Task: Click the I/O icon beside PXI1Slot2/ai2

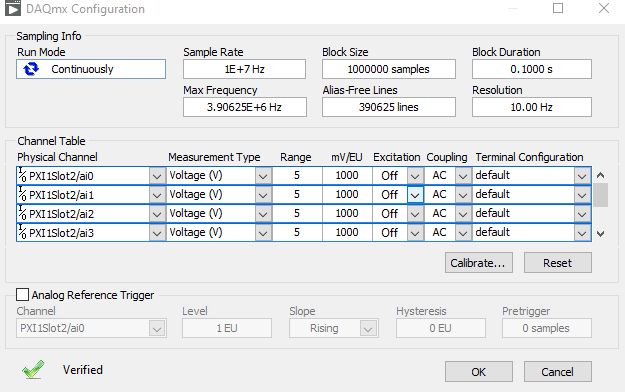Action: 22,213
